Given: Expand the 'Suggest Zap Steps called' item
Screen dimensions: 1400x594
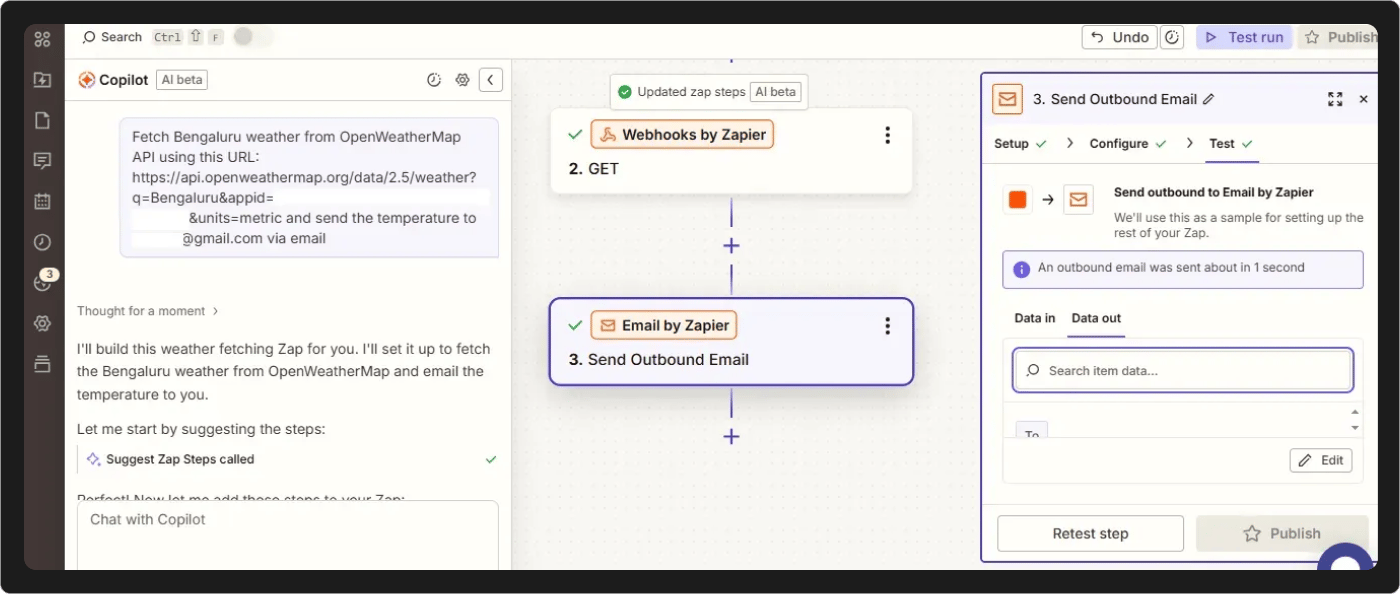Looking at the screenshot, I should tap(287, 459).
